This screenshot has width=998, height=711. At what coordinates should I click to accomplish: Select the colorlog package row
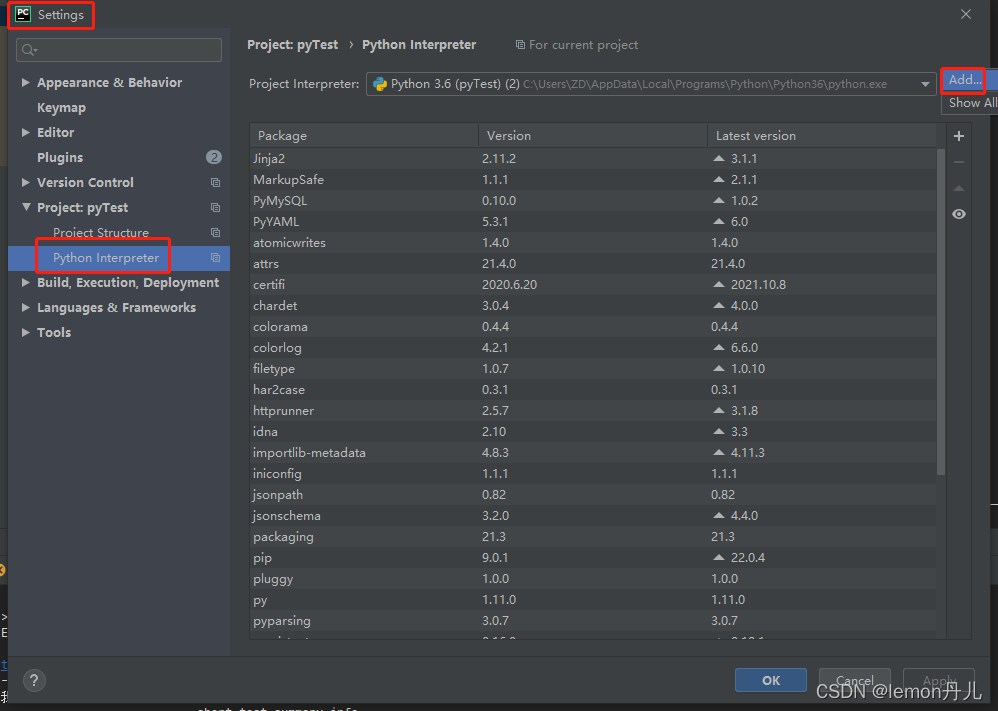593,348
